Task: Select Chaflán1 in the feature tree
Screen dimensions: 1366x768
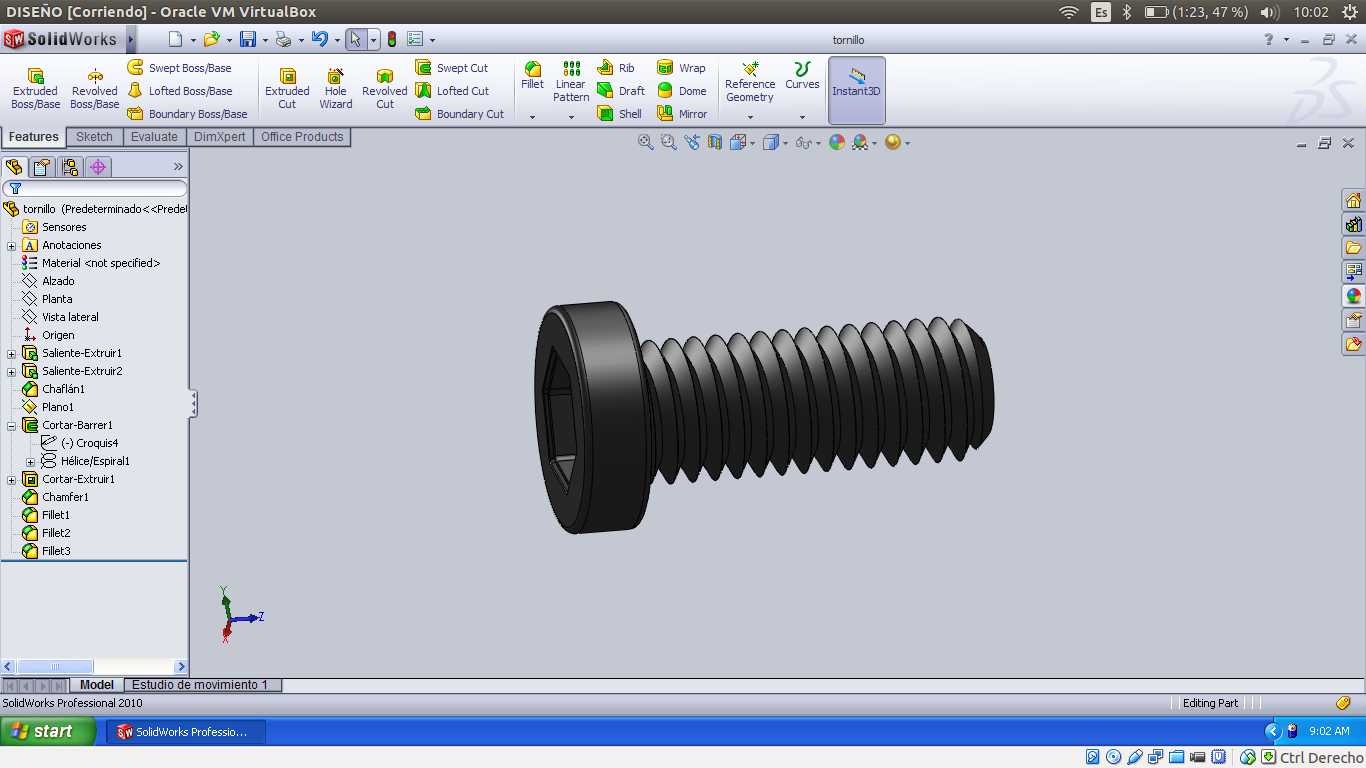Action: pyautogui.click(x=63, y=389)
